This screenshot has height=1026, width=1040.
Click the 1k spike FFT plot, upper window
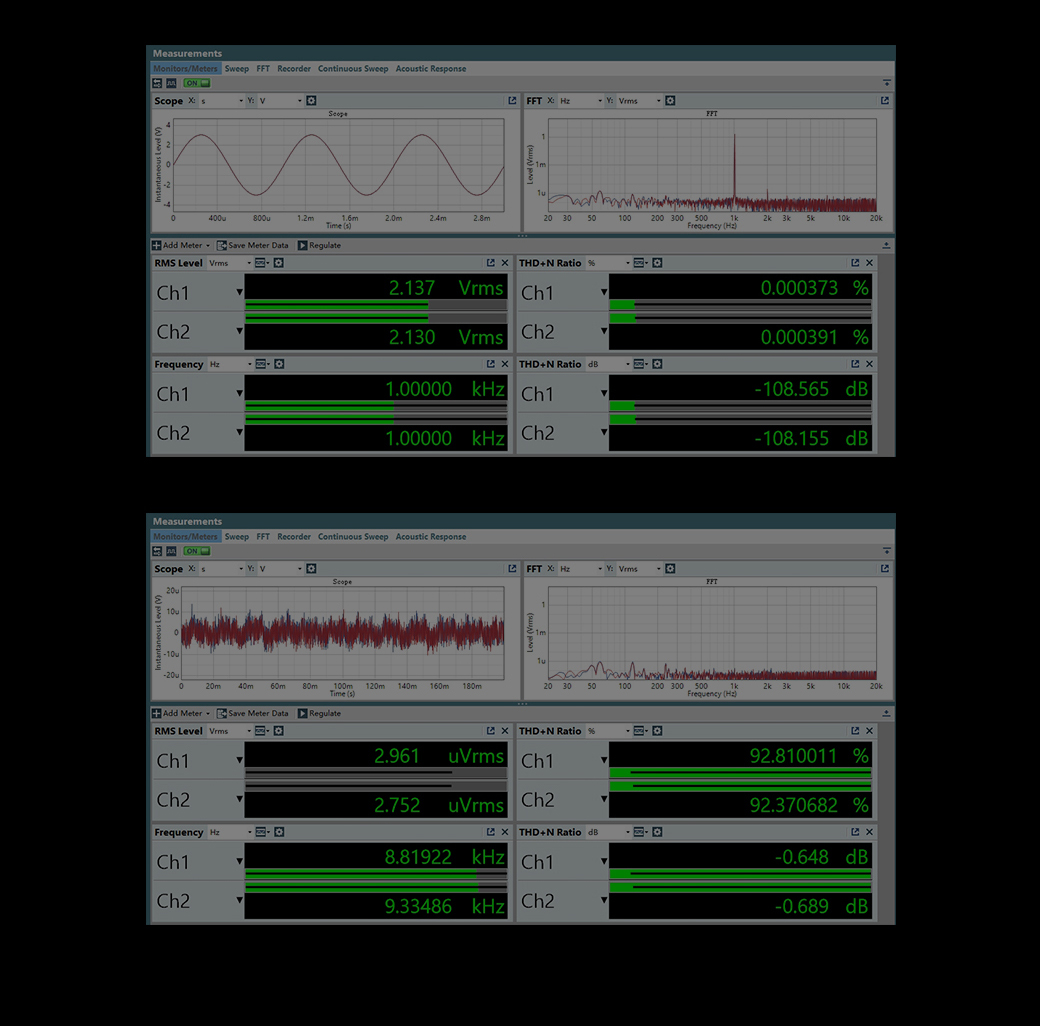712,165
